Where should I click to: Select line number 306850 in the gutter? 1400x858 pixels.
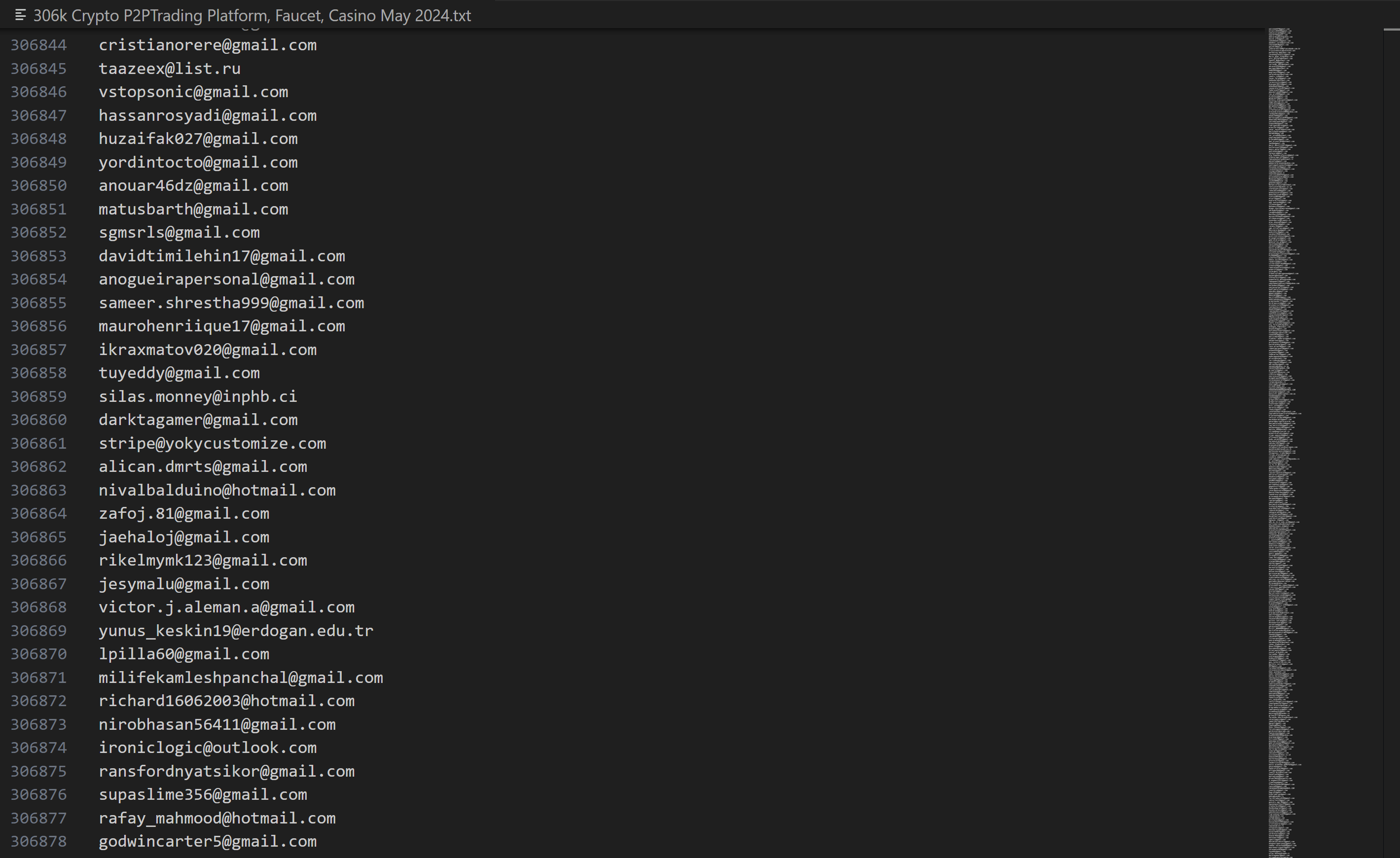coord(38,186)
